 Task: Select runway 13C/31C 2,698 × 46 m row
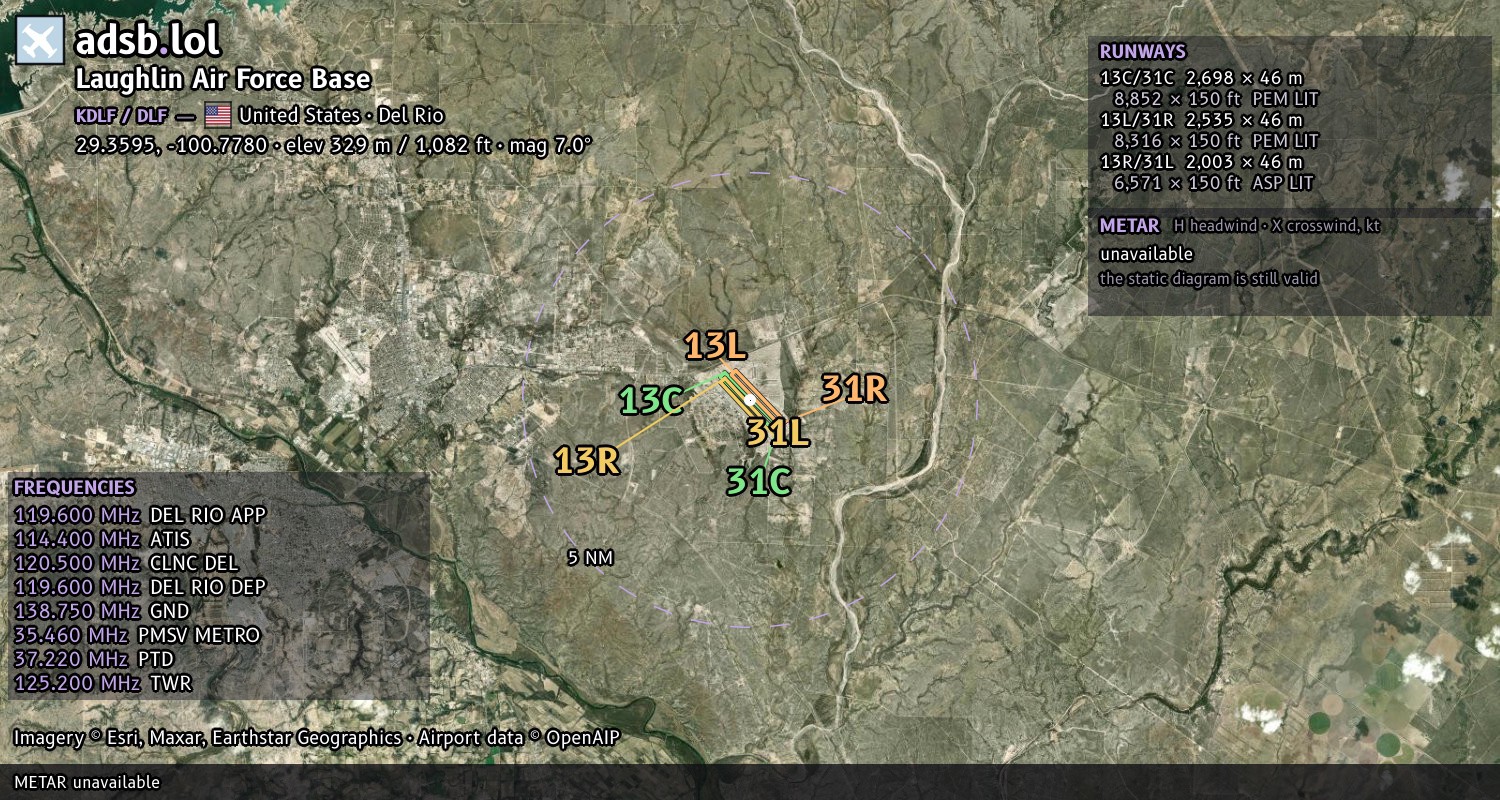tap(1201, 77)
